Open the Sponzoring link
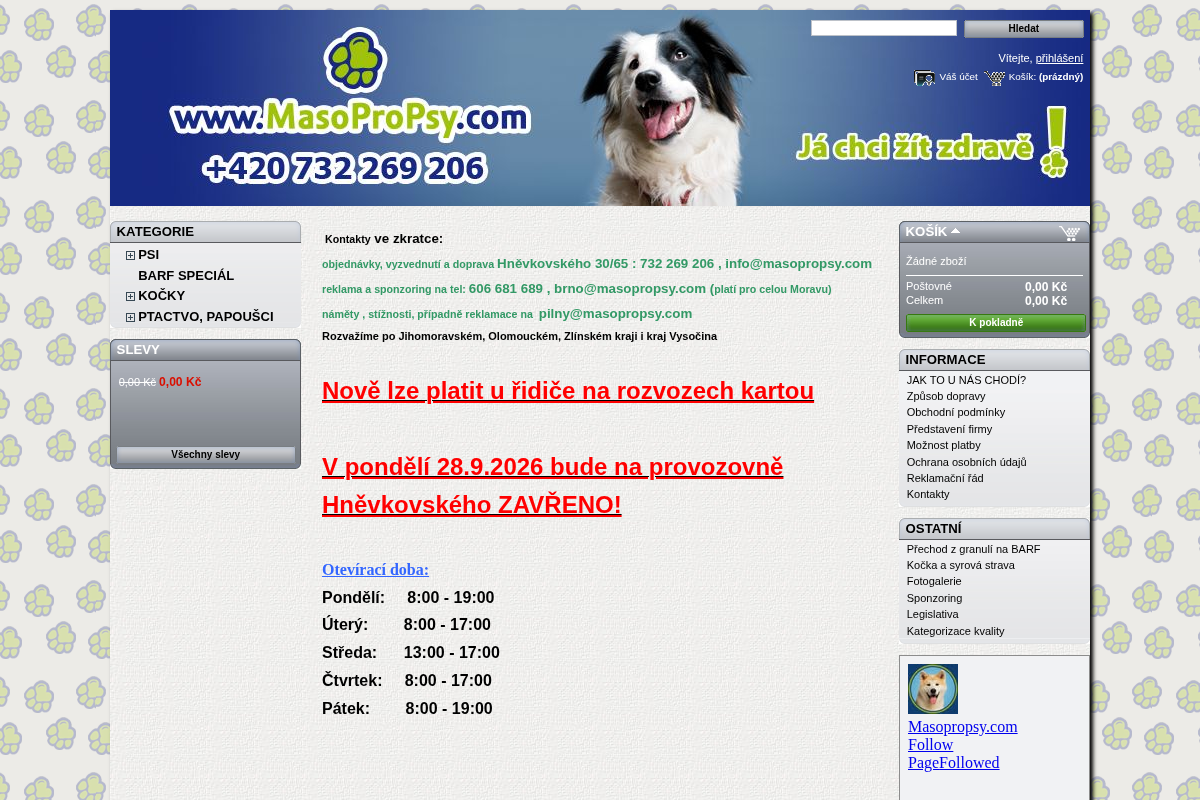1200x800 pixels. coord(934,598)
